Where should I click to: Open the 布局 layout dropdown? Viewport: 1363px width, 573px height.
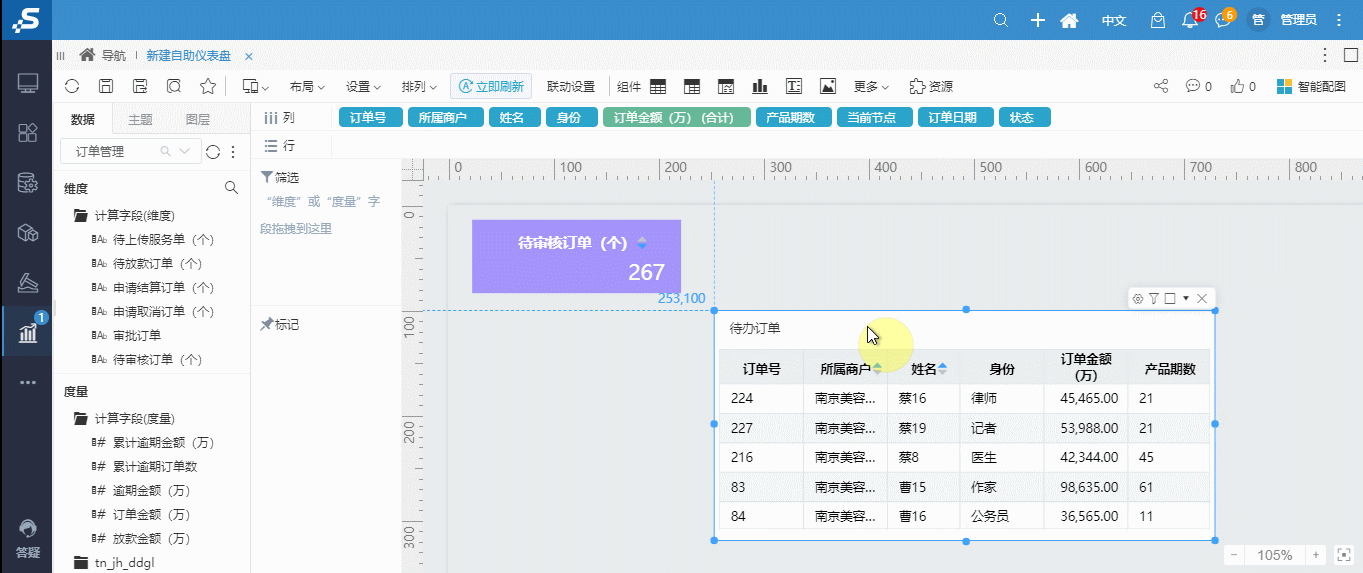[x=307, y=86]
